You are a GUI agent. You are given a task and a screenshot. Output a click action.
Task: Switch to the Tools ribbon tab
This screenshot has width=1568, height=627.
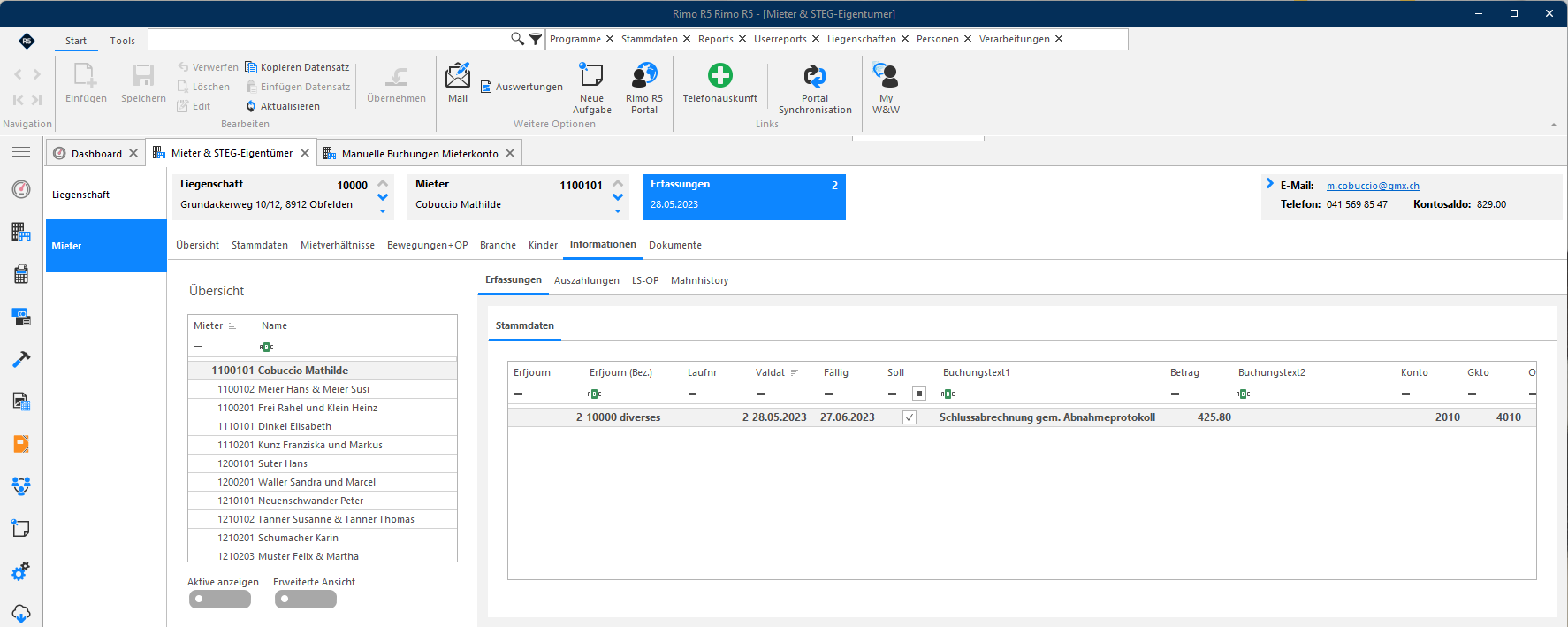[123, 41]
